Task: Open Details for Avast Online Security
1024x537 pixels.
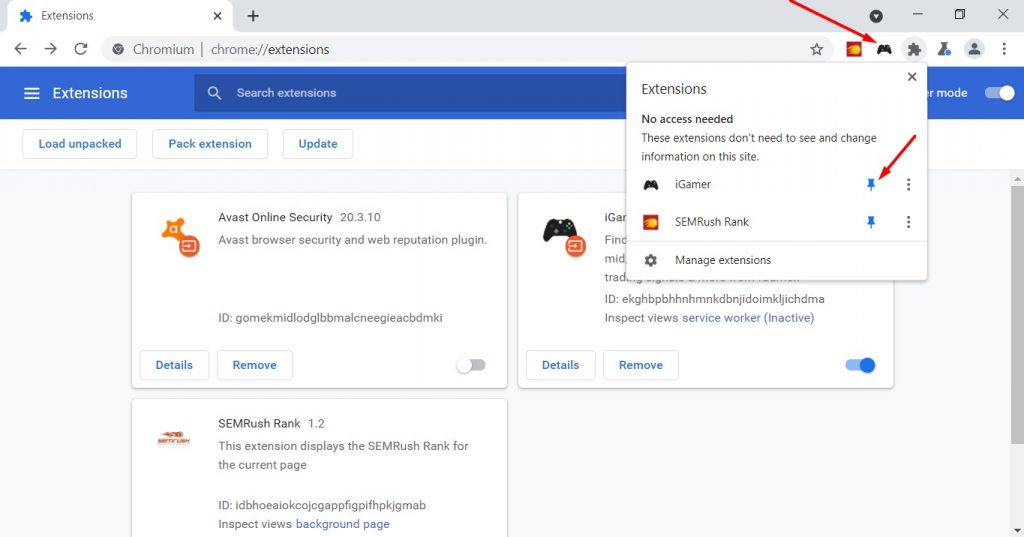Action: pos(174,365)
